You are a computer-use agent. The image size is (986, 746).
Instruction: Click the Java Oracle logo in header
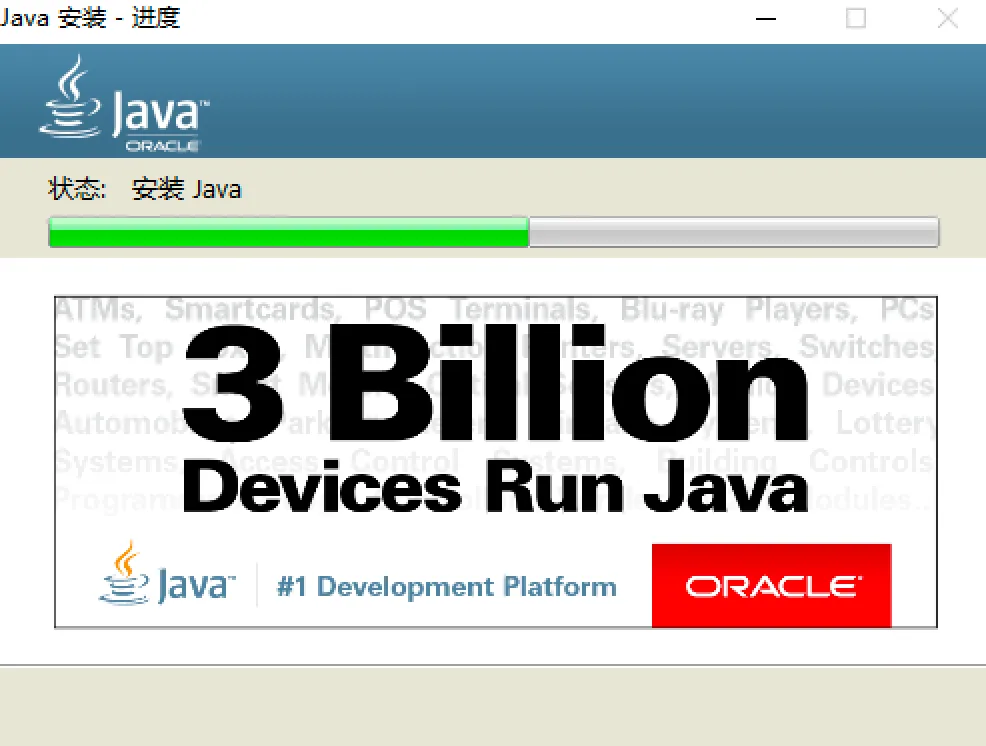(125, 104)
